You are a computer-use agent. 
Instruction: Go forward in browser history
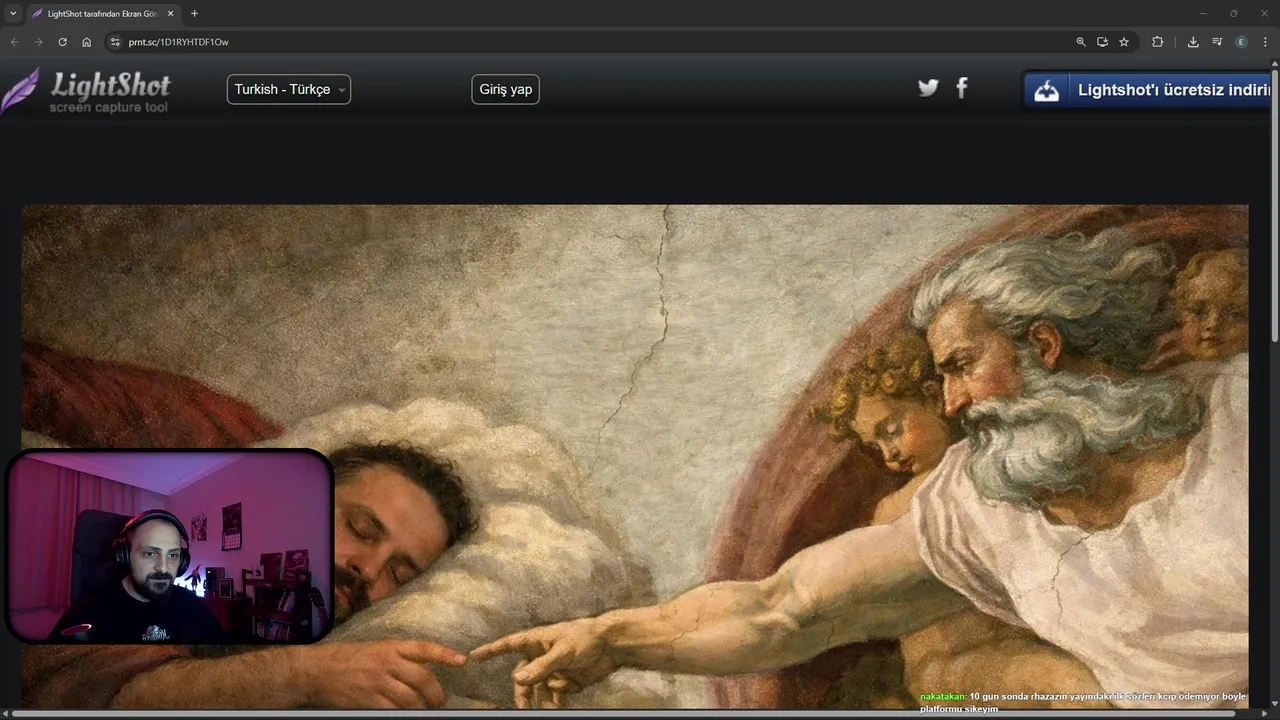coord(38,42)
